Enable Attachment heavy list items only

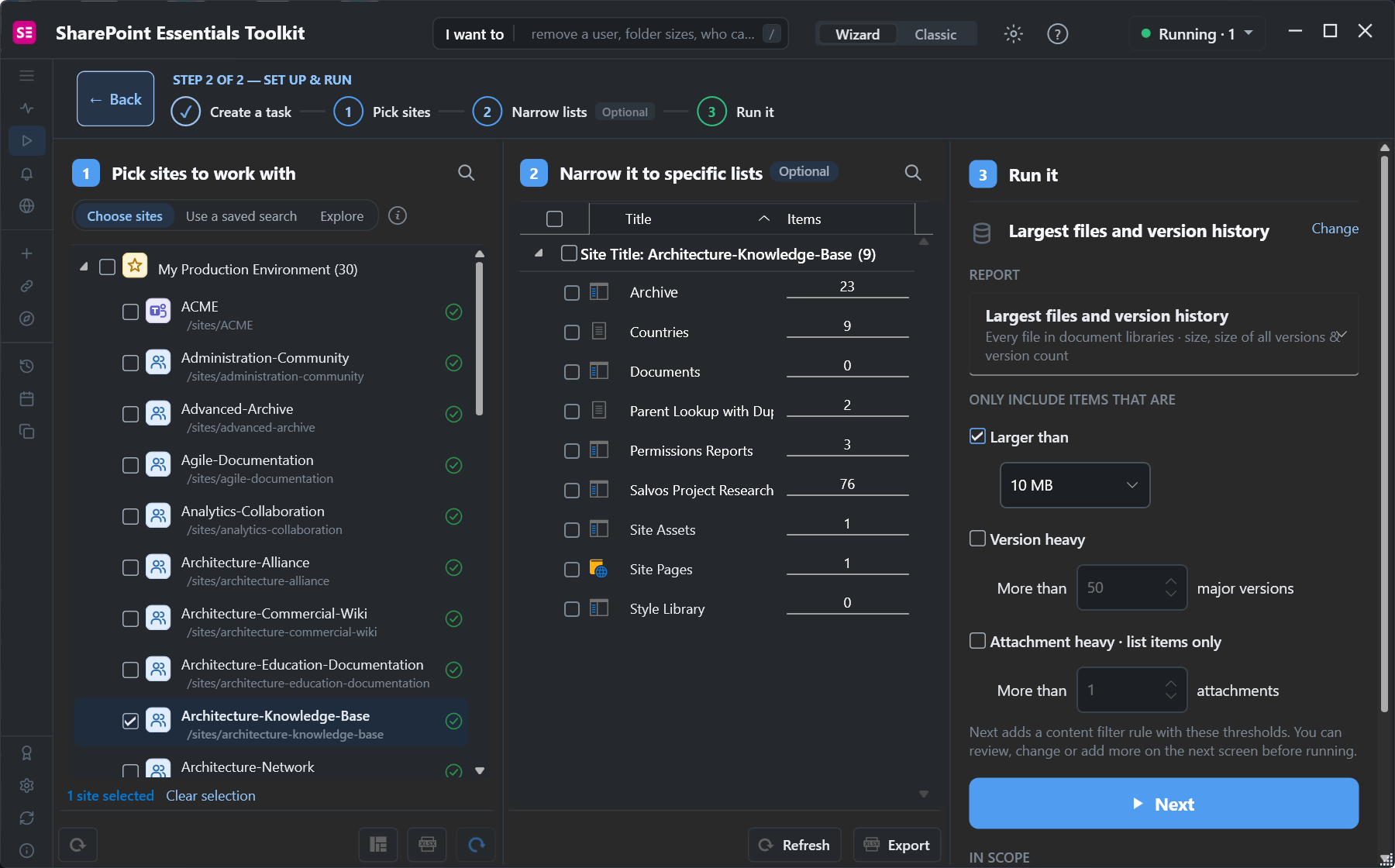[977, 641]
